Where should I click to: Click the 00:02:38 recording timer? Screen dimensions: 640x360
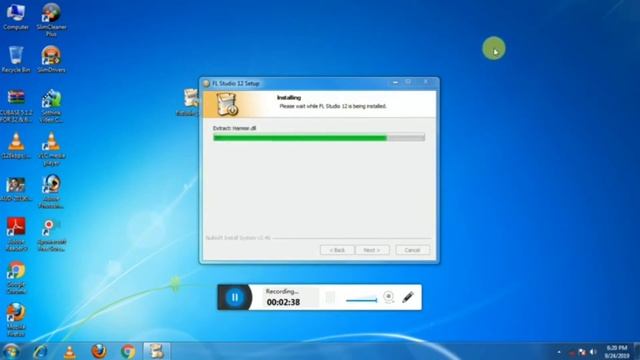click(283, 302)
